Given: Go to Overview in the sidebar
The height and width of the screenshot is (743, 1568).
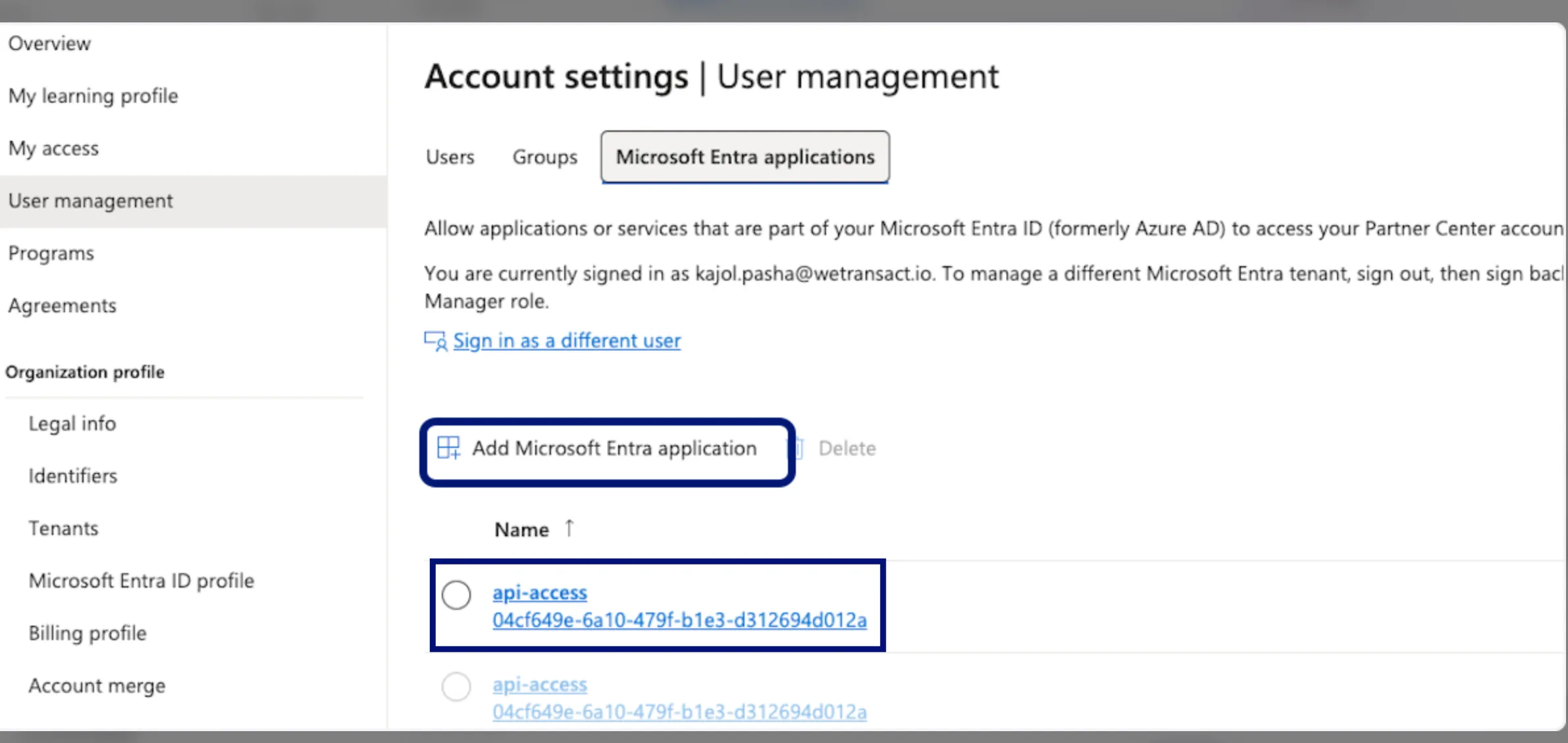Looking at the screenshot, I should point(50,43).
